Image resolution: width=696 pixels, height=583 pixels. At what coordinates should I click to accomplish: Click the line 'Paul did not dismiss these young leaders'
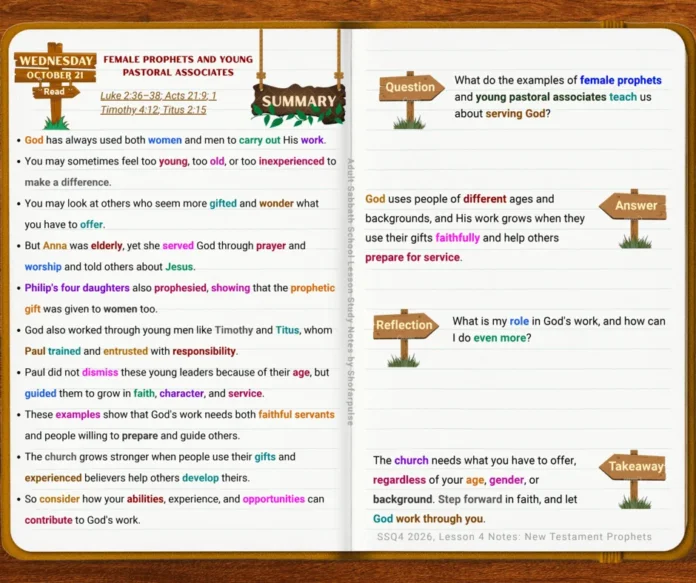pyautogui.click(x=177, y=373)
